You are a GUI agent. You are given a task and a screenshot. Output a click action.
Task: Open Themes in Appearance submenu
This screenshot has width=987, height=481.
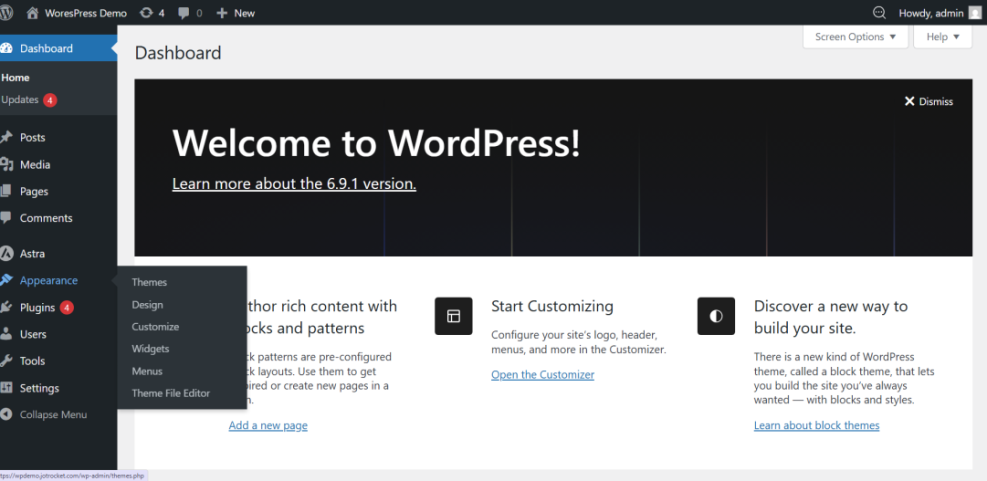(x=149, y=282)
